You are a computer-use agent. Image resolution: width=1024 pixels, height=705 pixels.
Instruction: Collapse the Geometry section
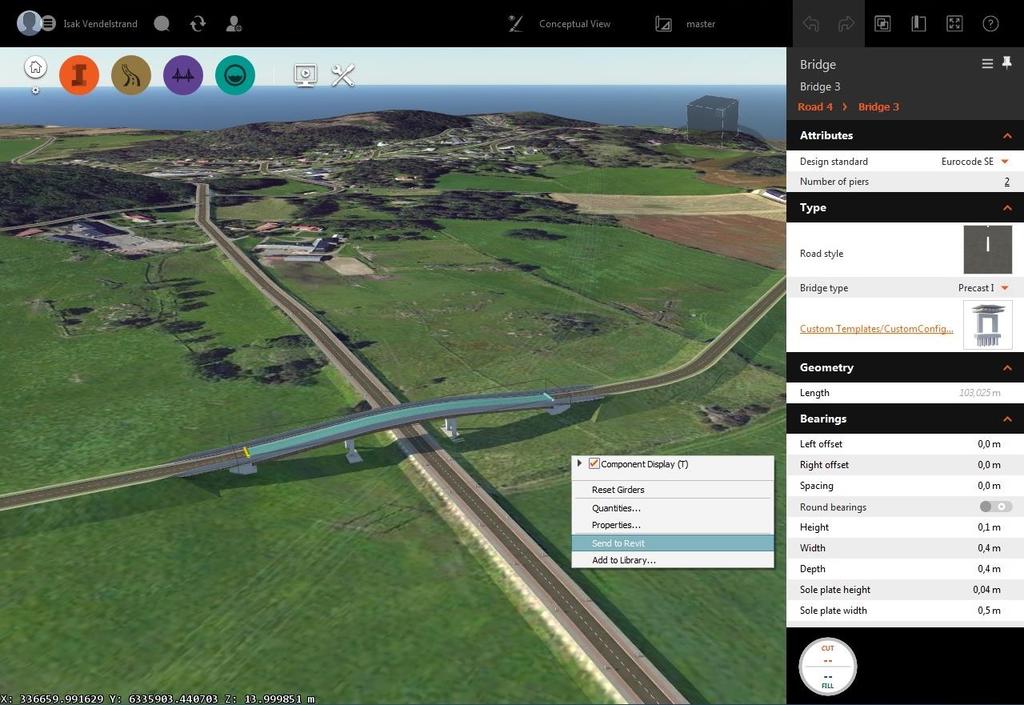[1008, 368]
